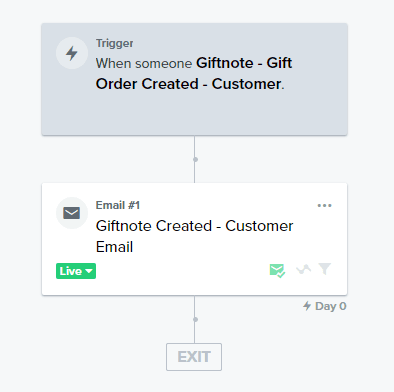Select the Trigger card
The height and width of the screenshot is (392, 394).
[195, 79]
